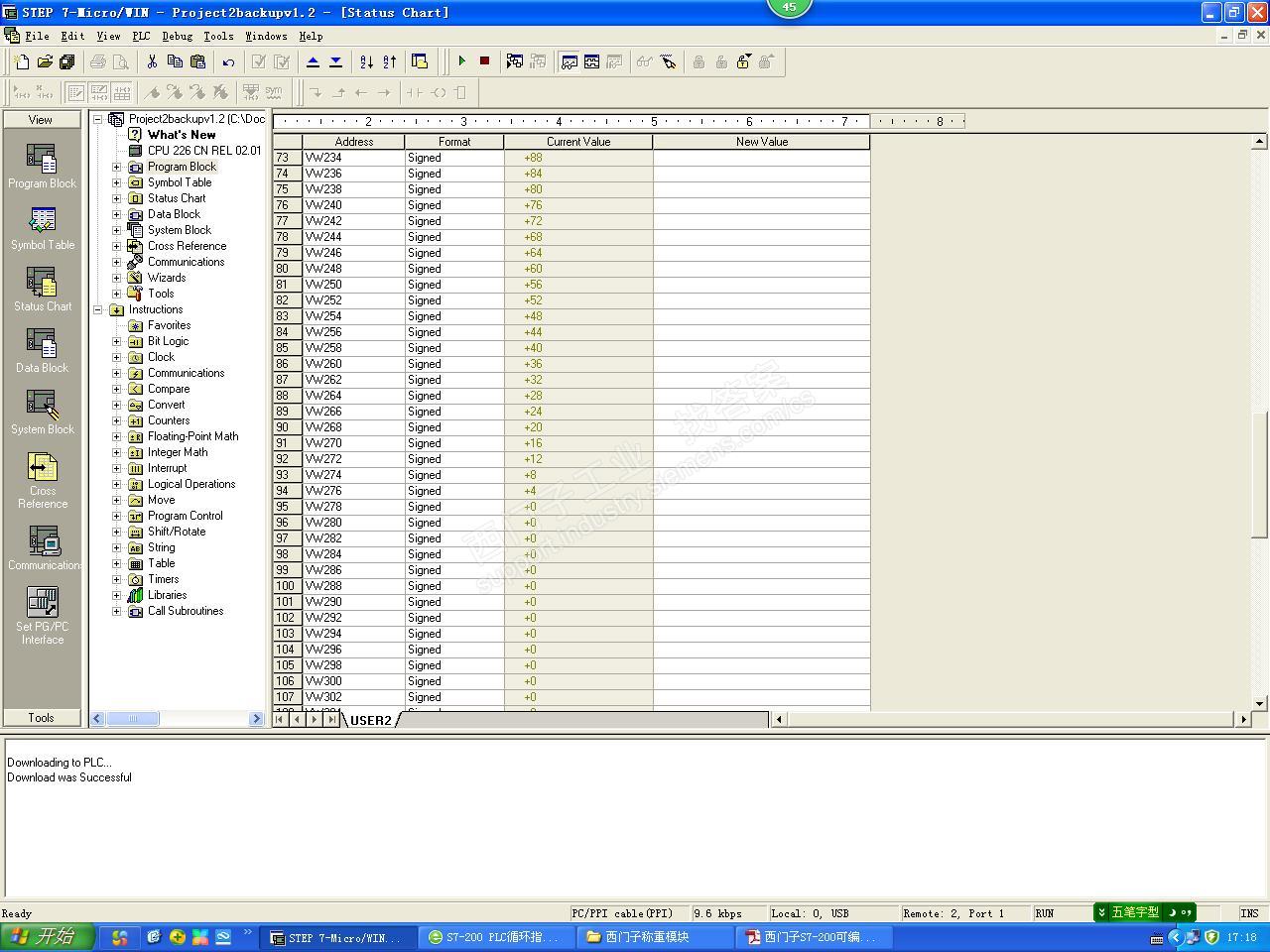
Task: Open the Debug menu
Action: tap(178, 36)
